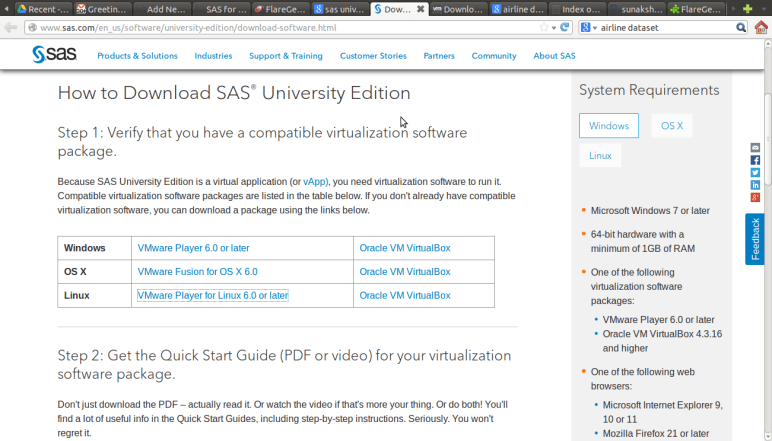Screen dimensions: 772x441
Task: Open the Feedback side tab
Action: click(x=755, y=239)
